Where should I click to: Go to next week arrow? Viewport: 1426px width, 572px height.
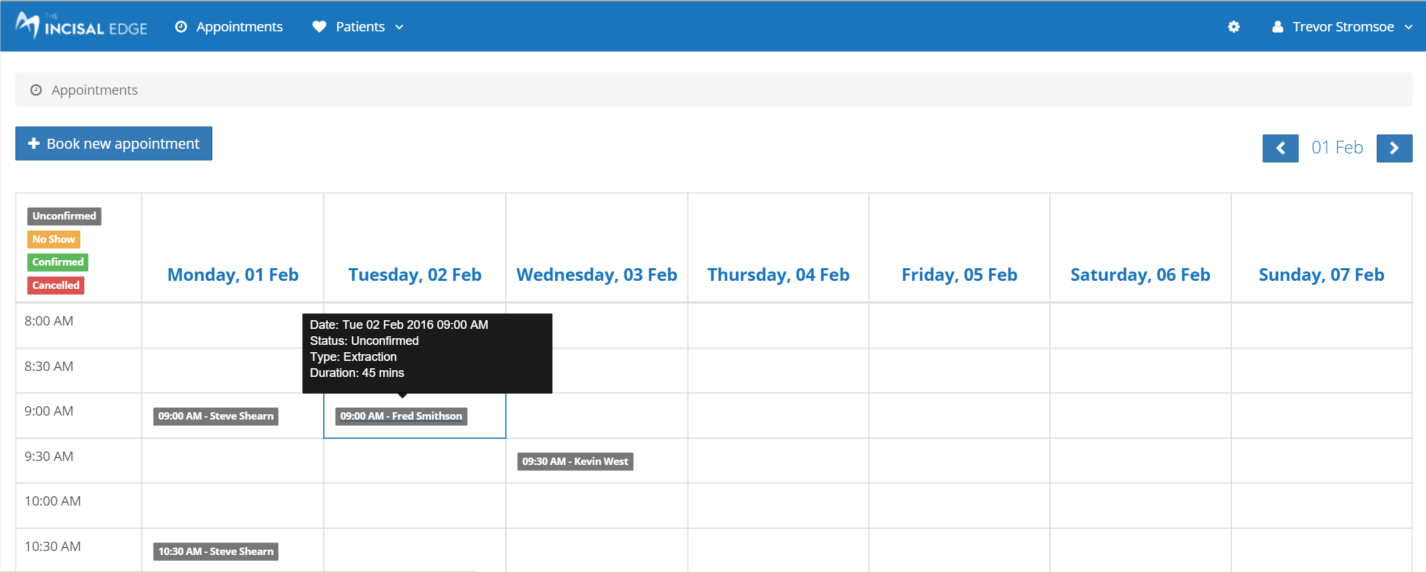click(1394, 148)
